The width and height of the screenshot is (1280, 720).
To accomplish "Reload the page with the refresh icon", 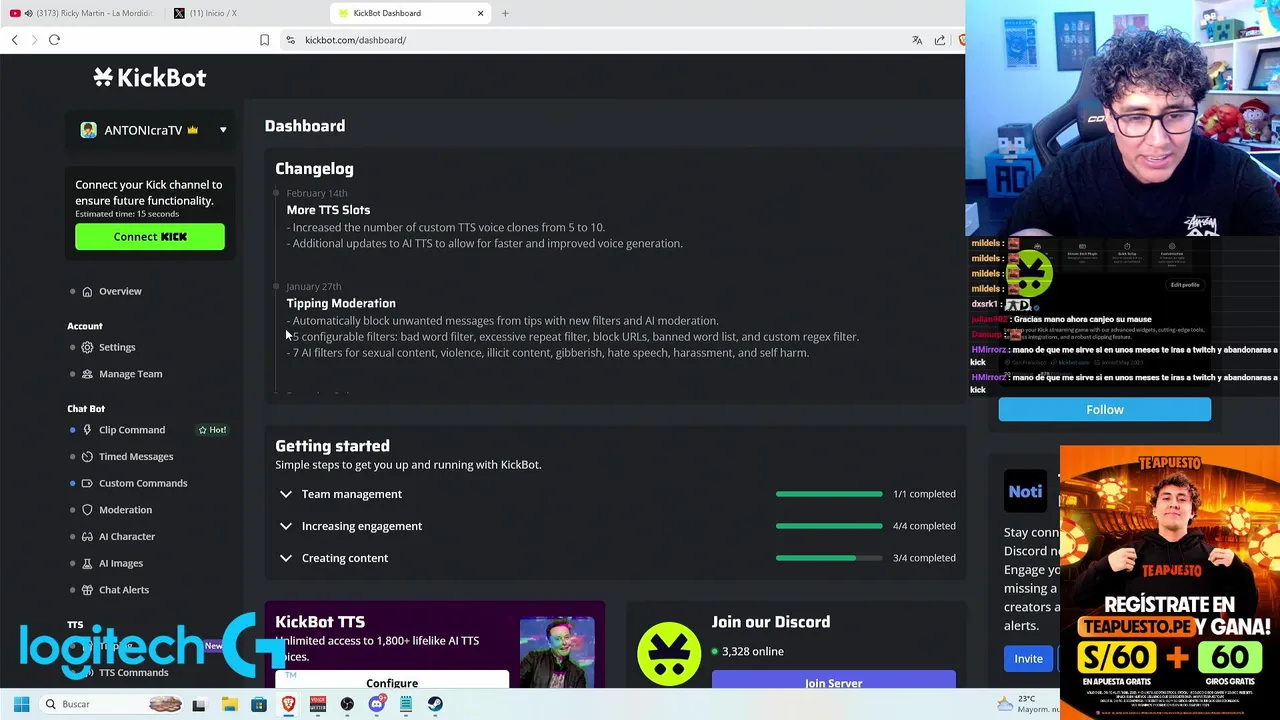I will [x=54, y=40].
